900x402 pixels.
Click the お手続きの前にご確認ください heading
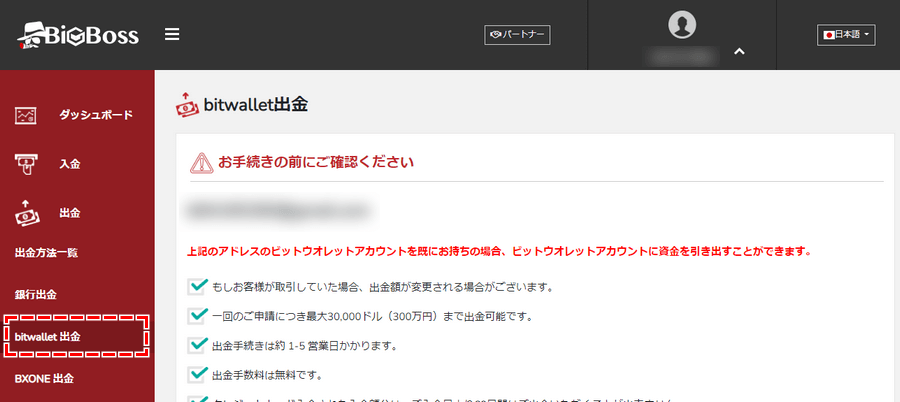pyautogui.click(x=316, y=162)
